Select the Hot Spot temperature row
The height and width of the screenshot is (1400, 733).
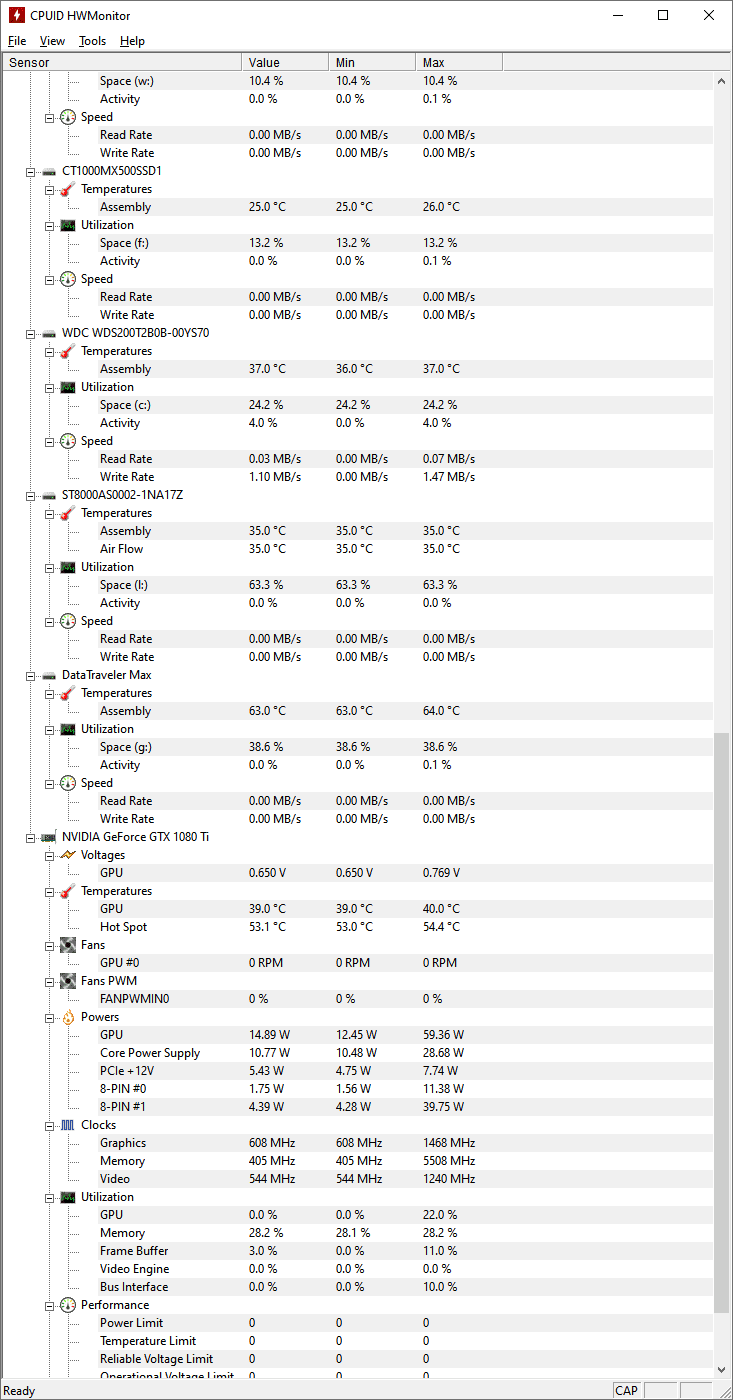(x=123, y=927)
